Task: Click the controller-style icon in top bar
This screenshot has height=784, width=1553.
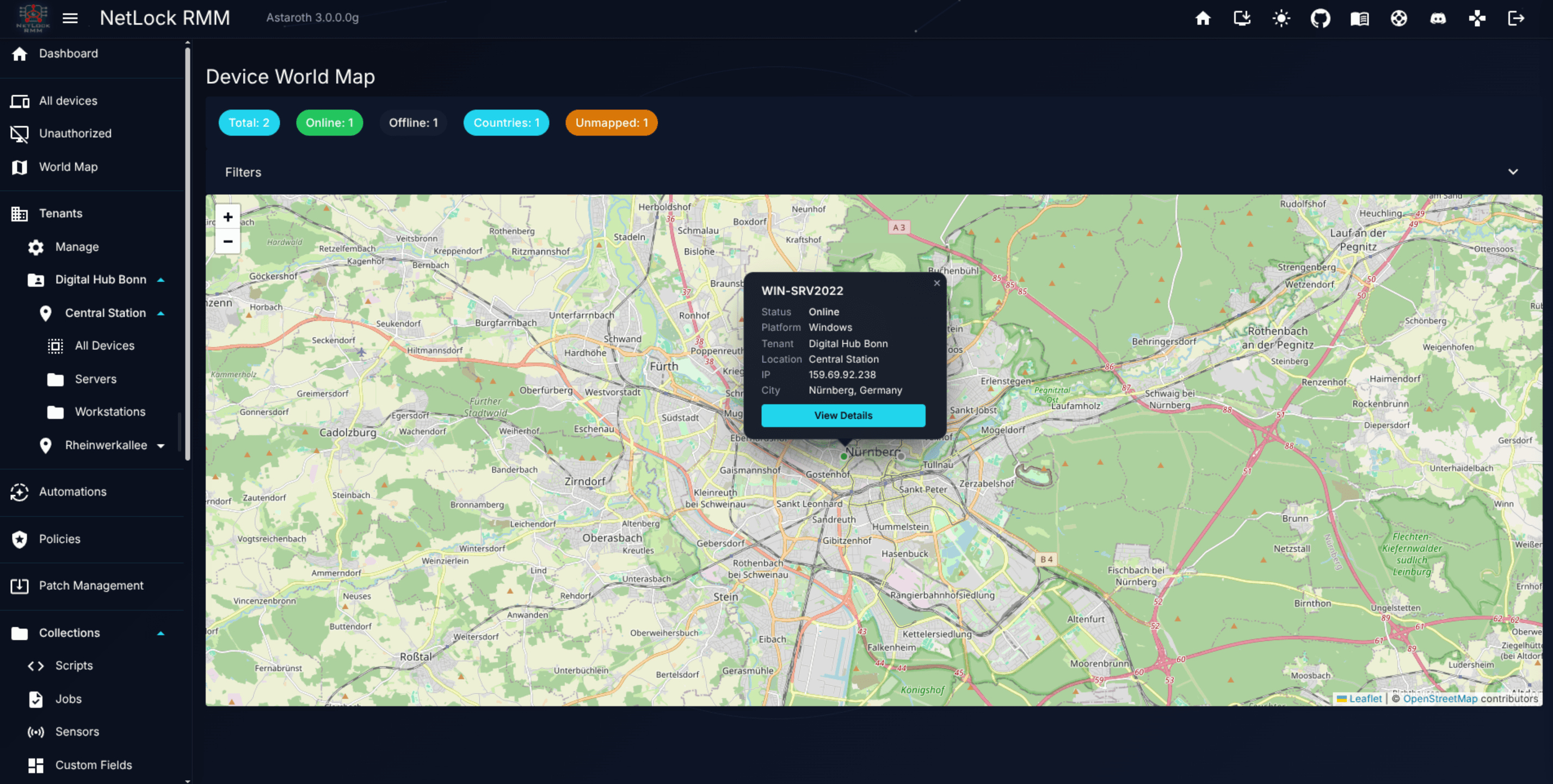Action: pos(1477,18)
